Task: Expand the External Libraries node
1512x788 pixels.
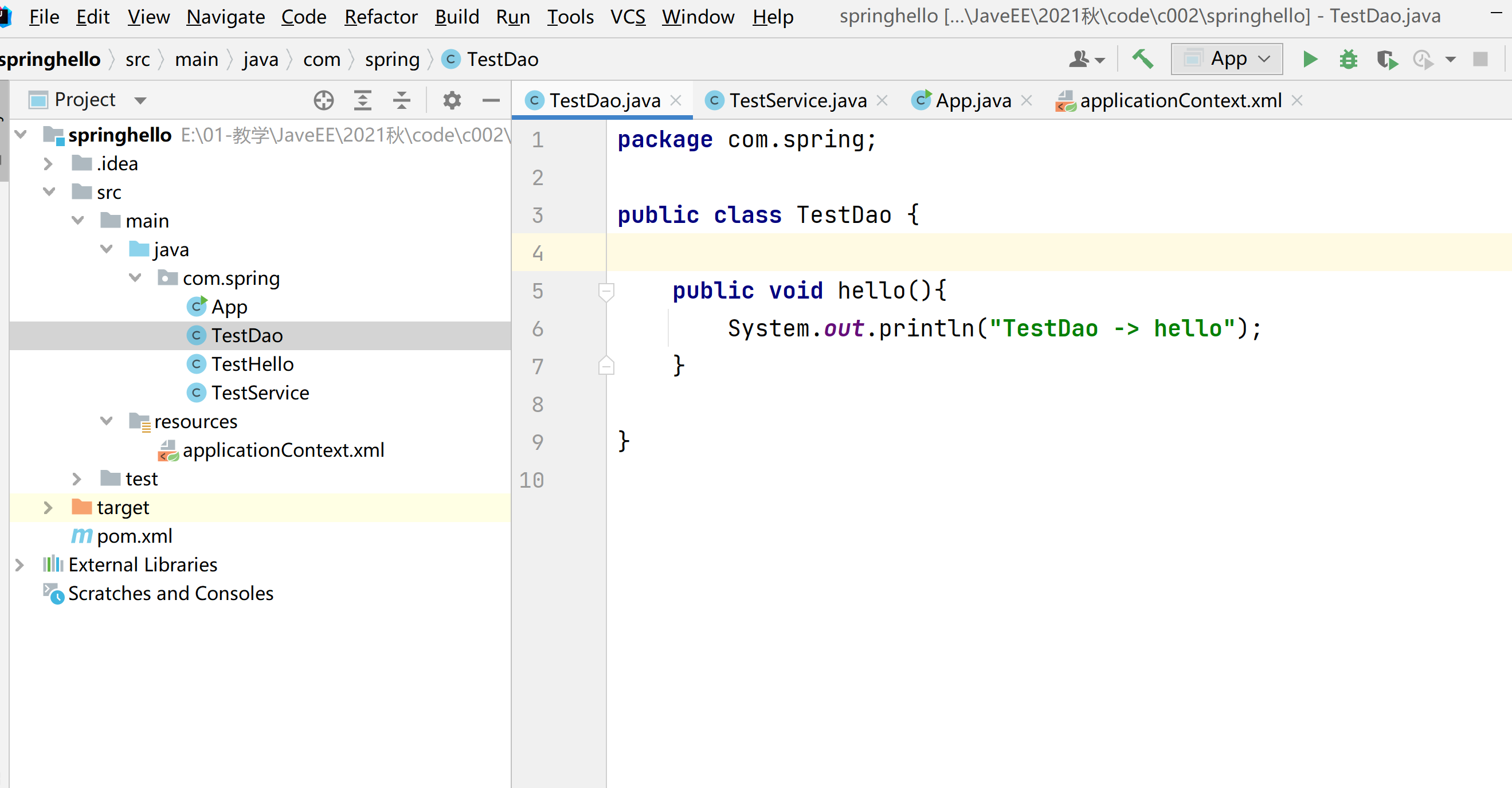Action: (19, 565)
